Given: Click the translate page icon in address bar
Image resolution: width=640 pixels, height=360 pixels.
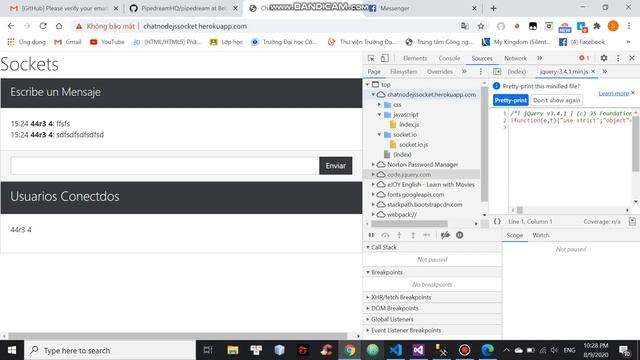Looking at the screenshot, I should pyautogui.click(x=464, y=26).
